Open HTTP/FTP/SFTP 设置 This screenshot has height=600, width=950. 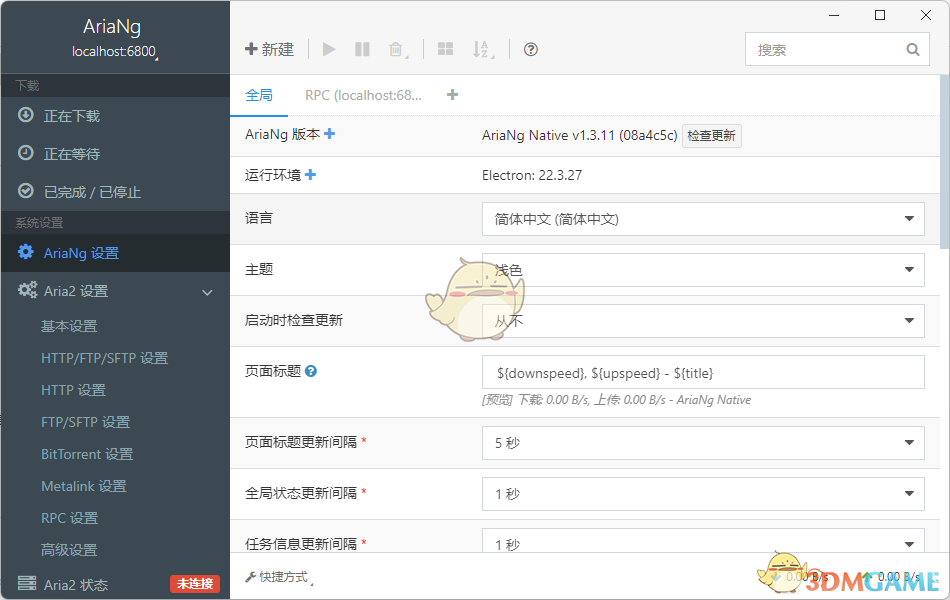point(104,358)
